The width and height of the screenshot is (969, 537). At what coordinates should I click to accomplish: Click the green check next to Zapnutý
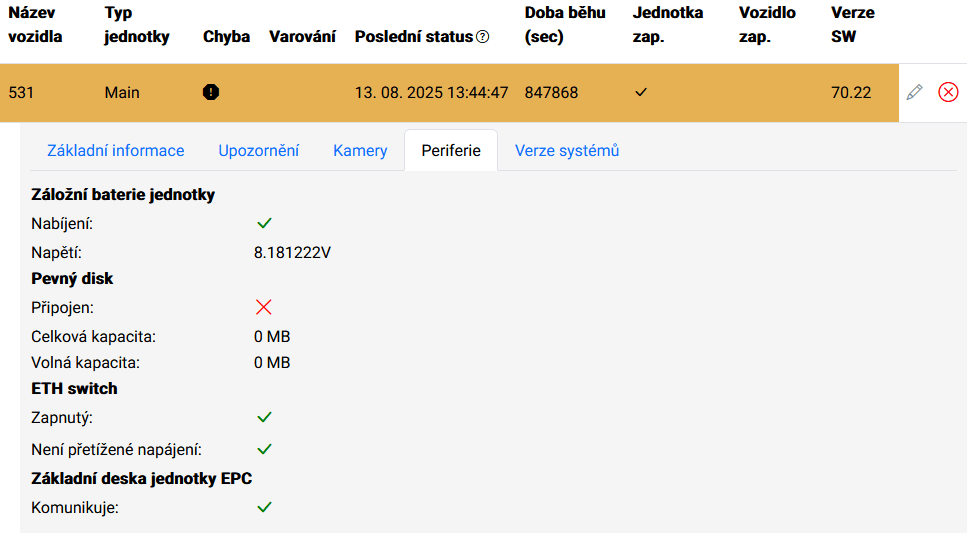tap(264, 417)
